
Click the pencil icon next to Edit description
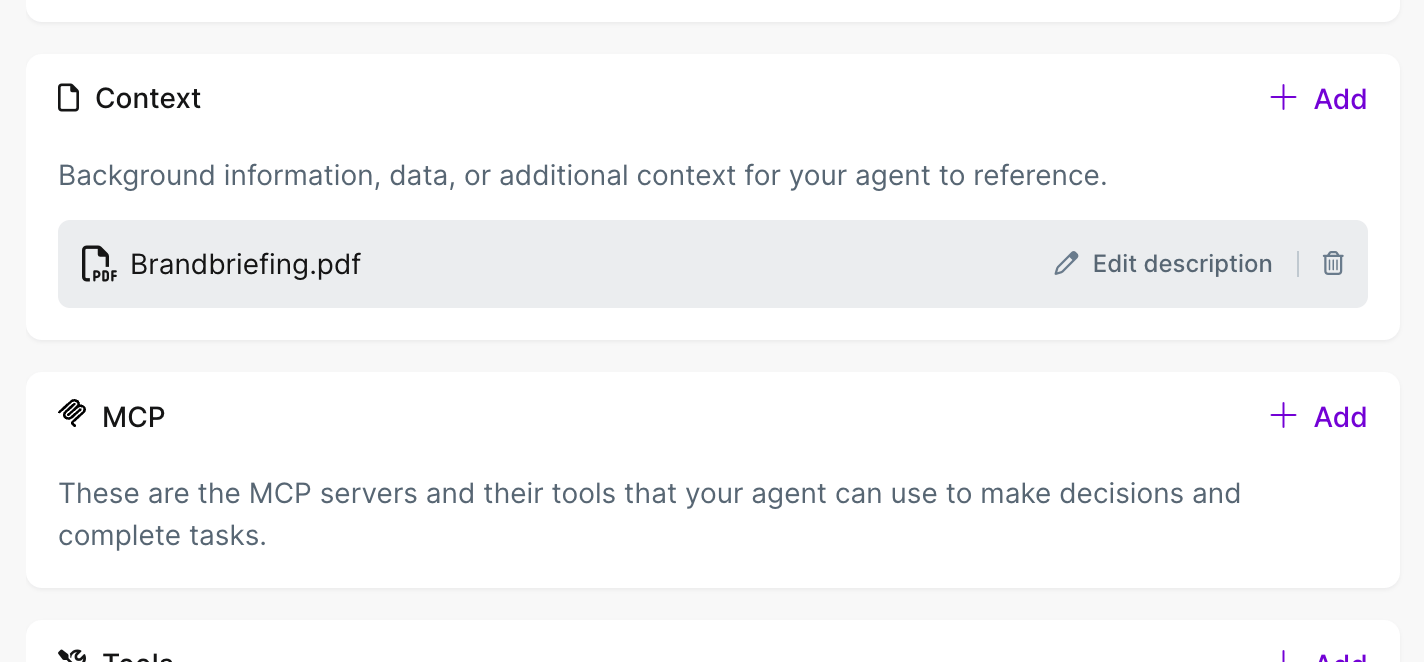point(1066,264)
